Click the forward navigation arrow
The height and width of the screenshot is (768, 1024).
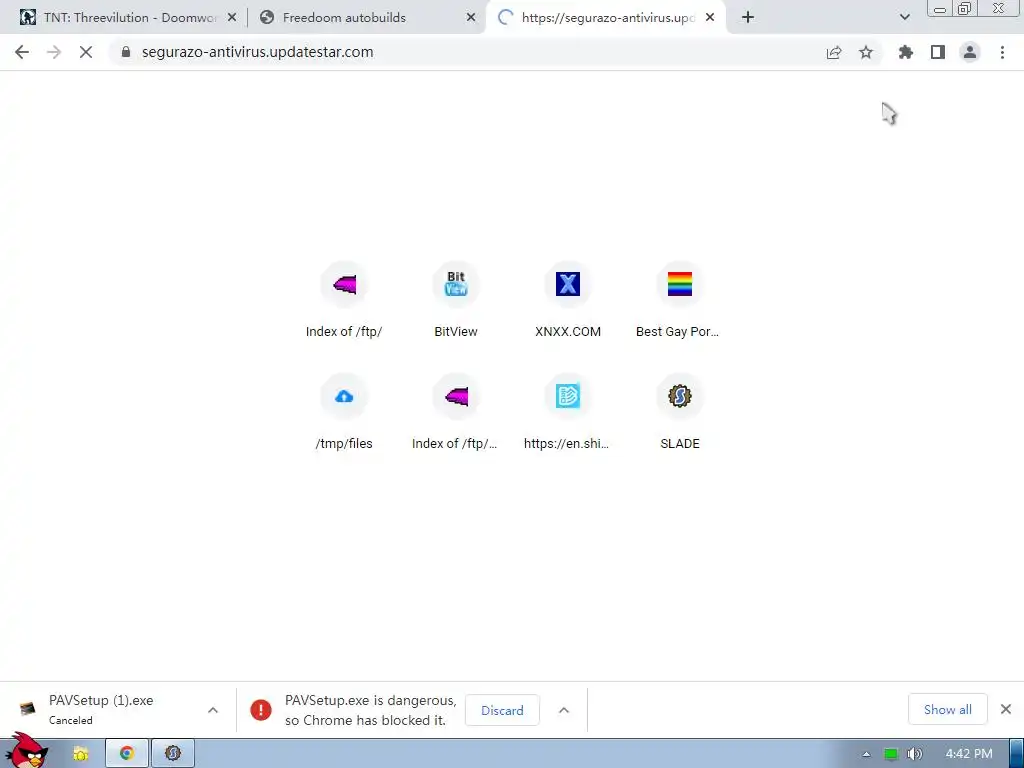[54, 52]
